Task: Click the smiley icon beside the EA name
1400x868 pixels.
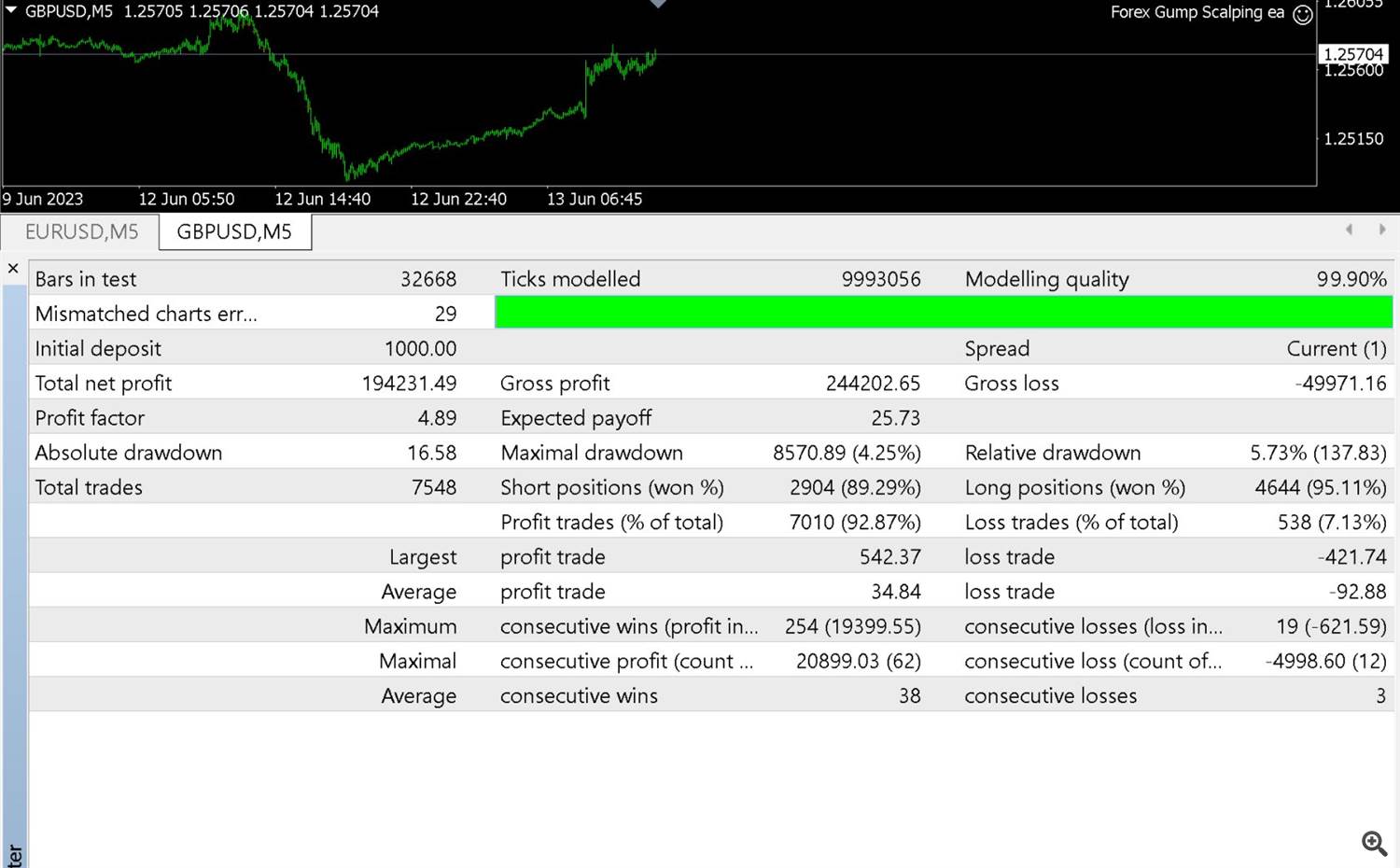Action: [x=1303, y=14]
